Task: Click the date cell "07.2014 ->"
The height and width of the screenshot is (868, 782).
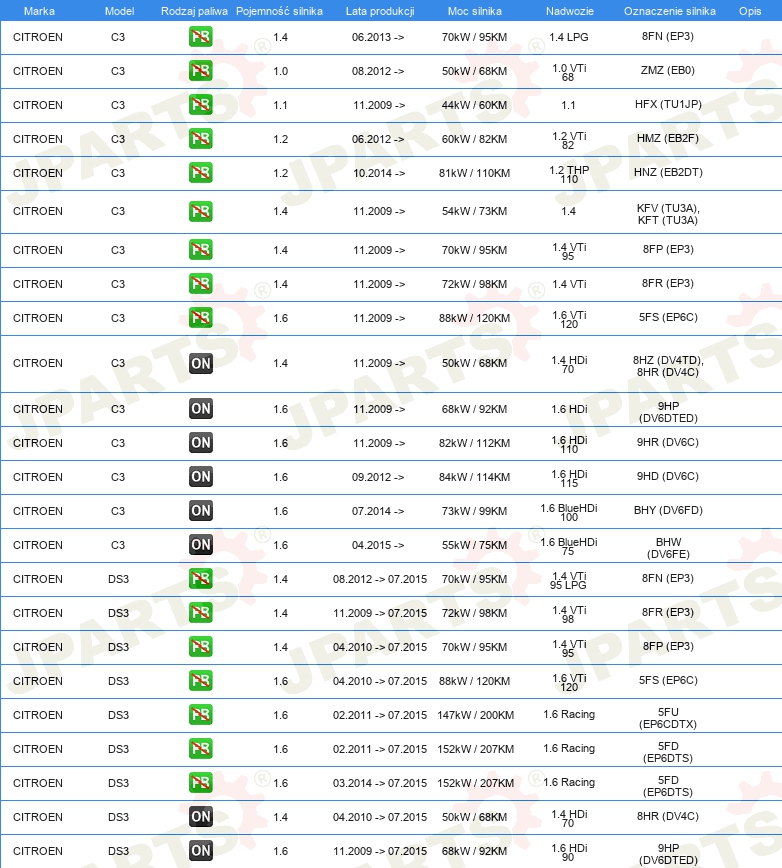Action: 378,511
